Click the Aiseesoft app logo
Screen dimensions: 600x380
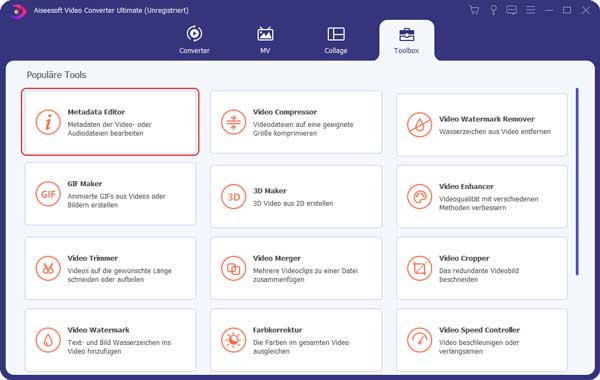(17, 11)
